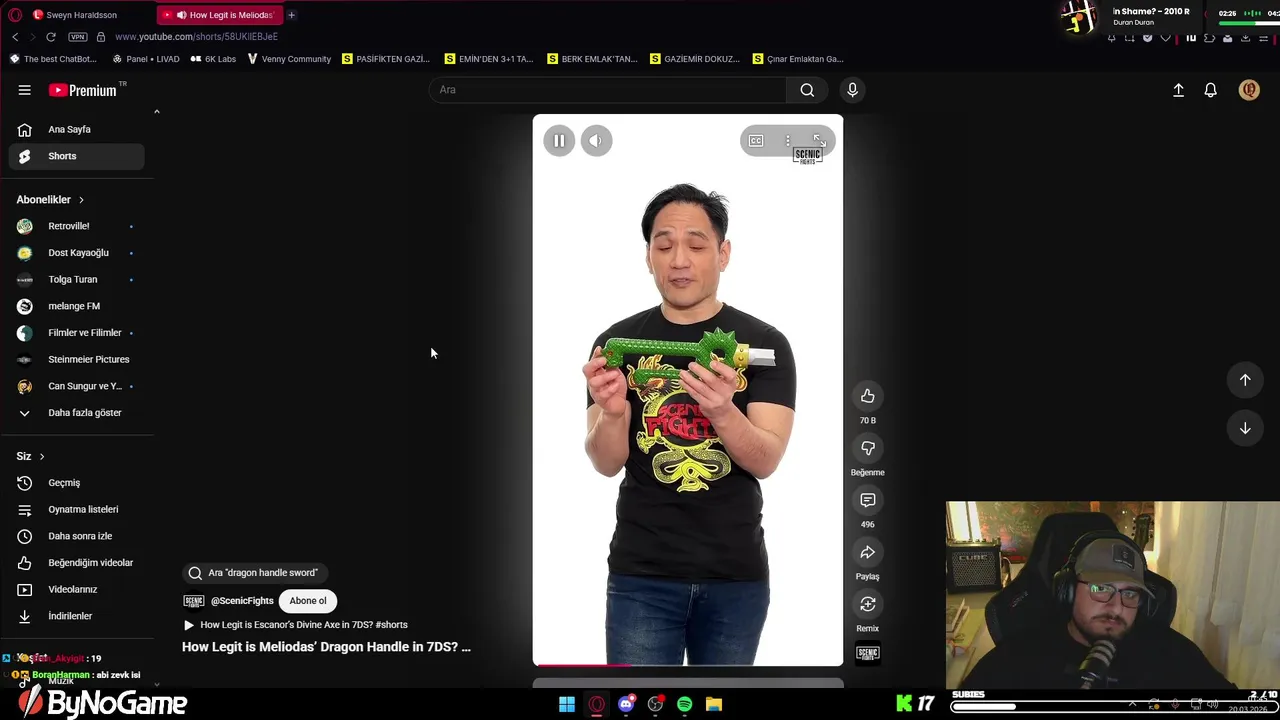Open Spotify from the taskbar

pos(684,704)
